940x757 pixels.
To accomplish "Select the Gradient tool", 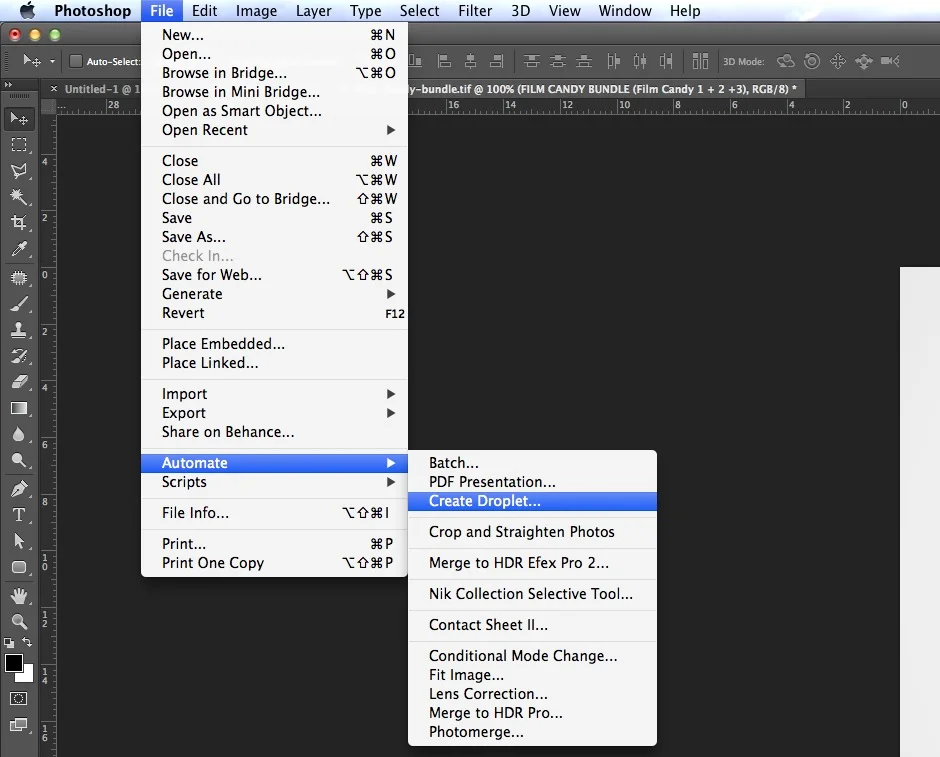I will pos(19,408).
